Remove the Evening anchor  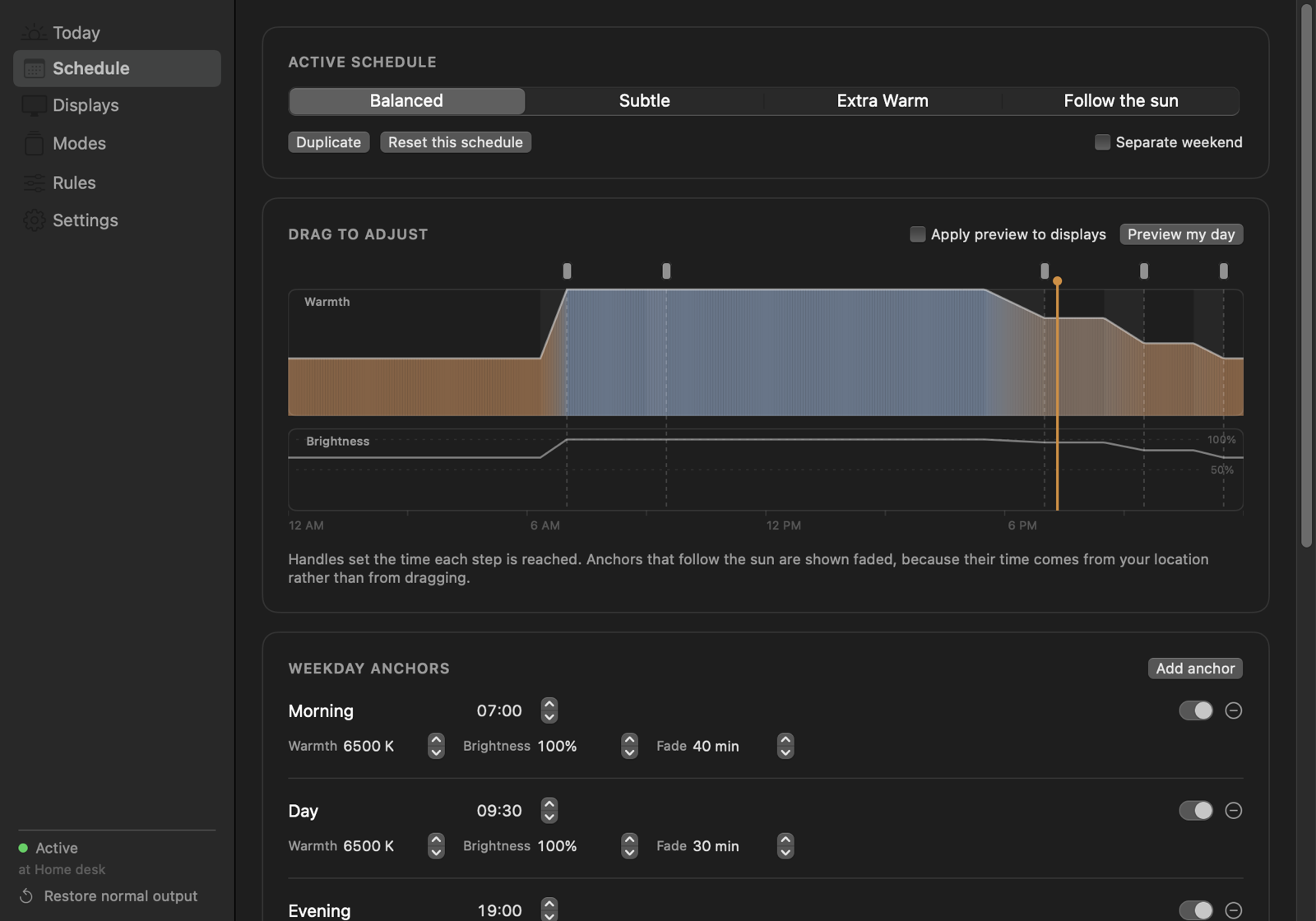[1233, 910]
